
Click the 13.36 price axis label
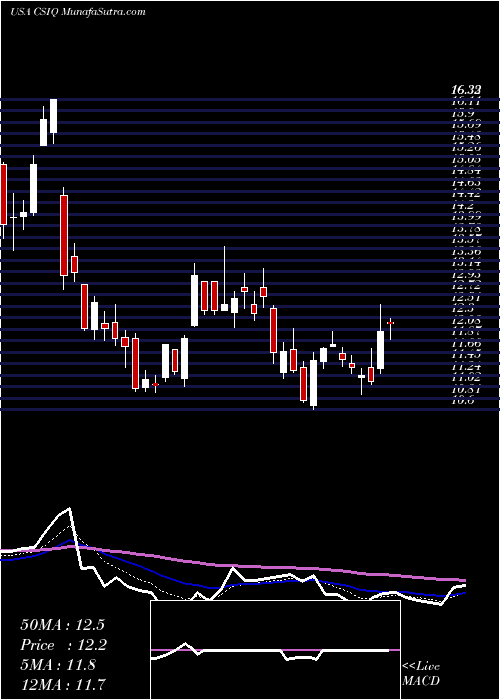tap(467, 252)
